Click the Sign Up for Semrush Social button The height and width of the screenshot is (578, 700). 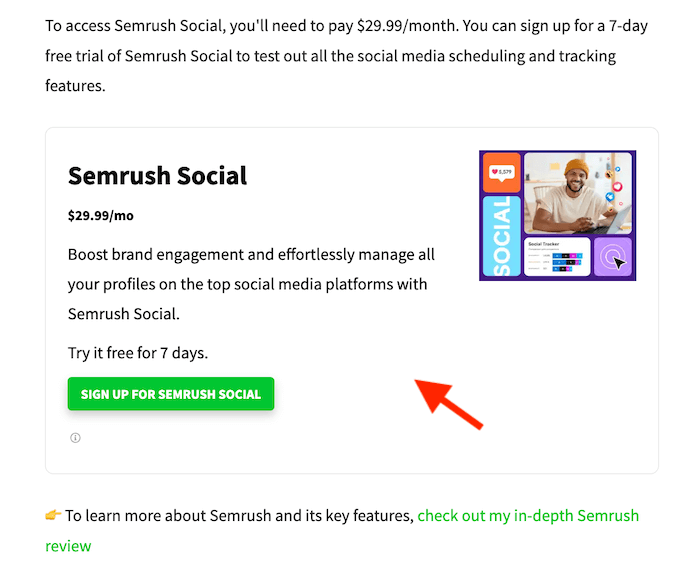tap(171, 394)
